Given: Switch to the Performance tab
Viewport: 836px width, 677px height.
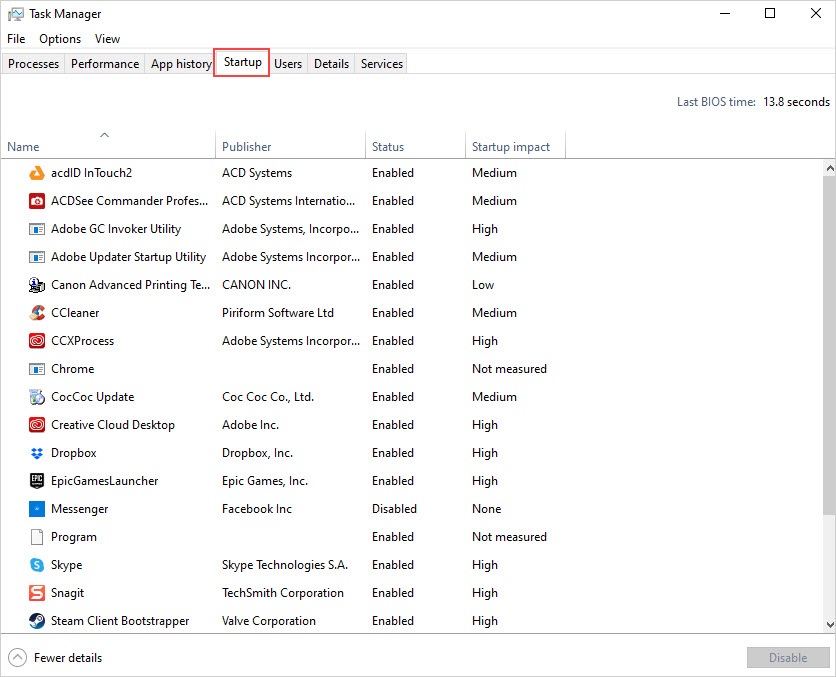Looking at the screenshot, I should point(105,64).
